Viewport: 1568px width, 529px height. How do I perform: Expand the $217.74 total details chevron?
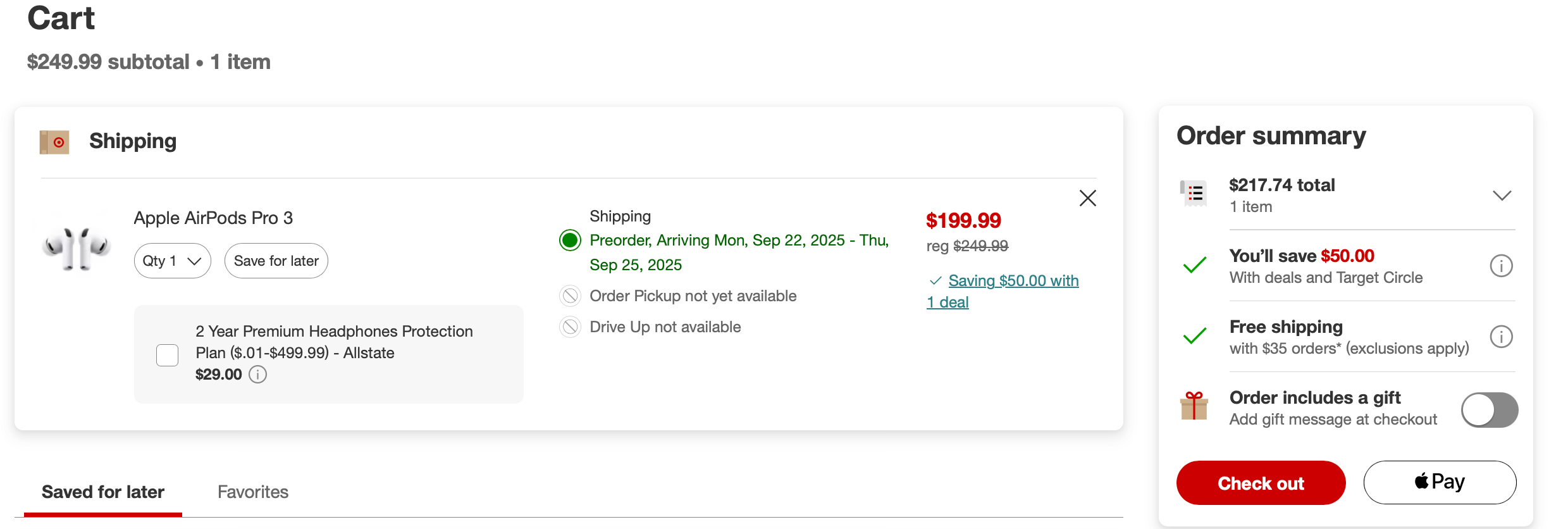1502,195
